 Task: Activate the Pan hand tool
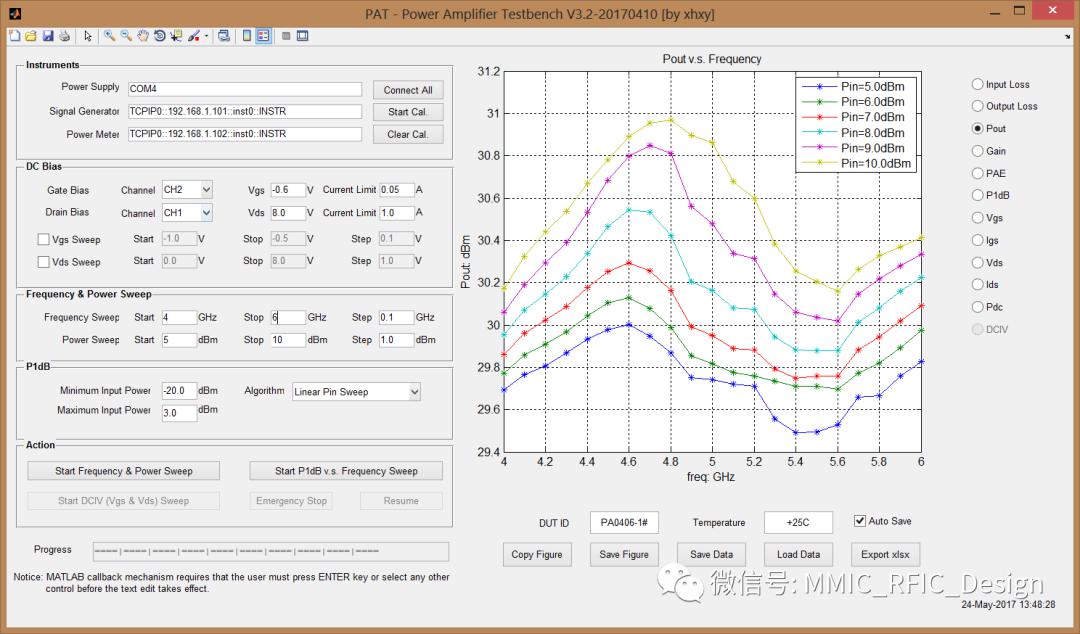(143, 36)
